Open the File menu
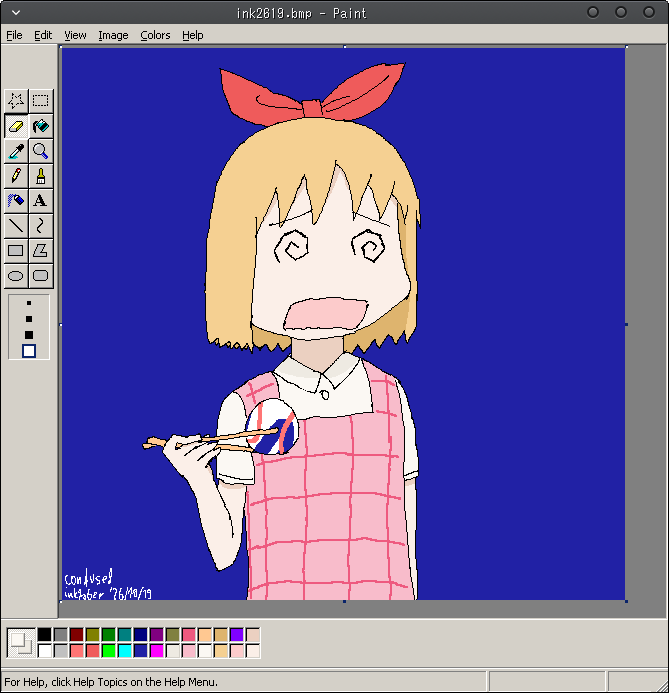The height and width of the screenshot is (693, 669). [x=14, y=35]
